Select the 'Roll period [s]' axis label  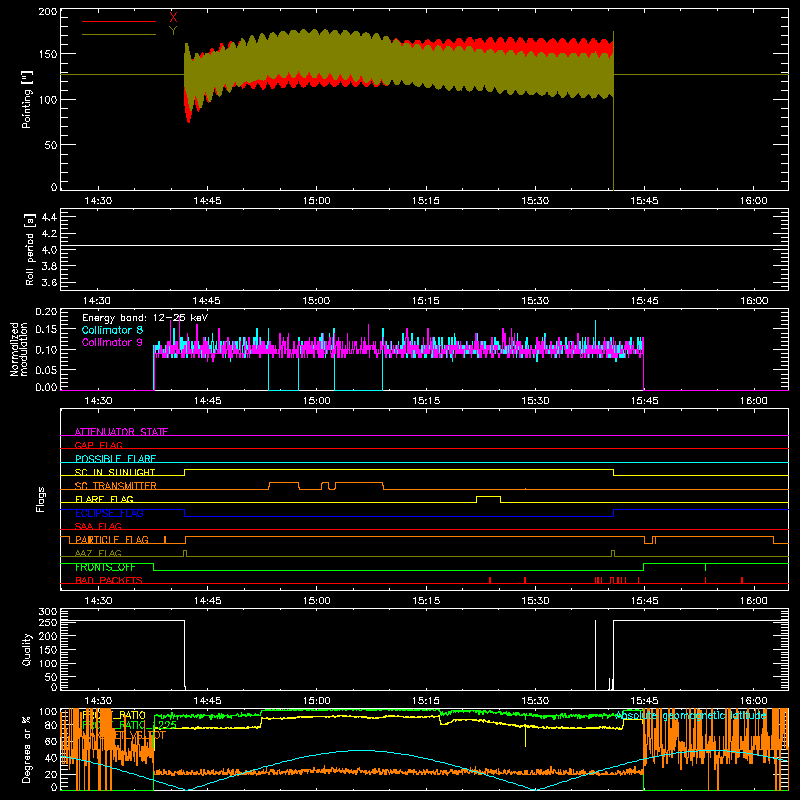[x=30, y=249]
